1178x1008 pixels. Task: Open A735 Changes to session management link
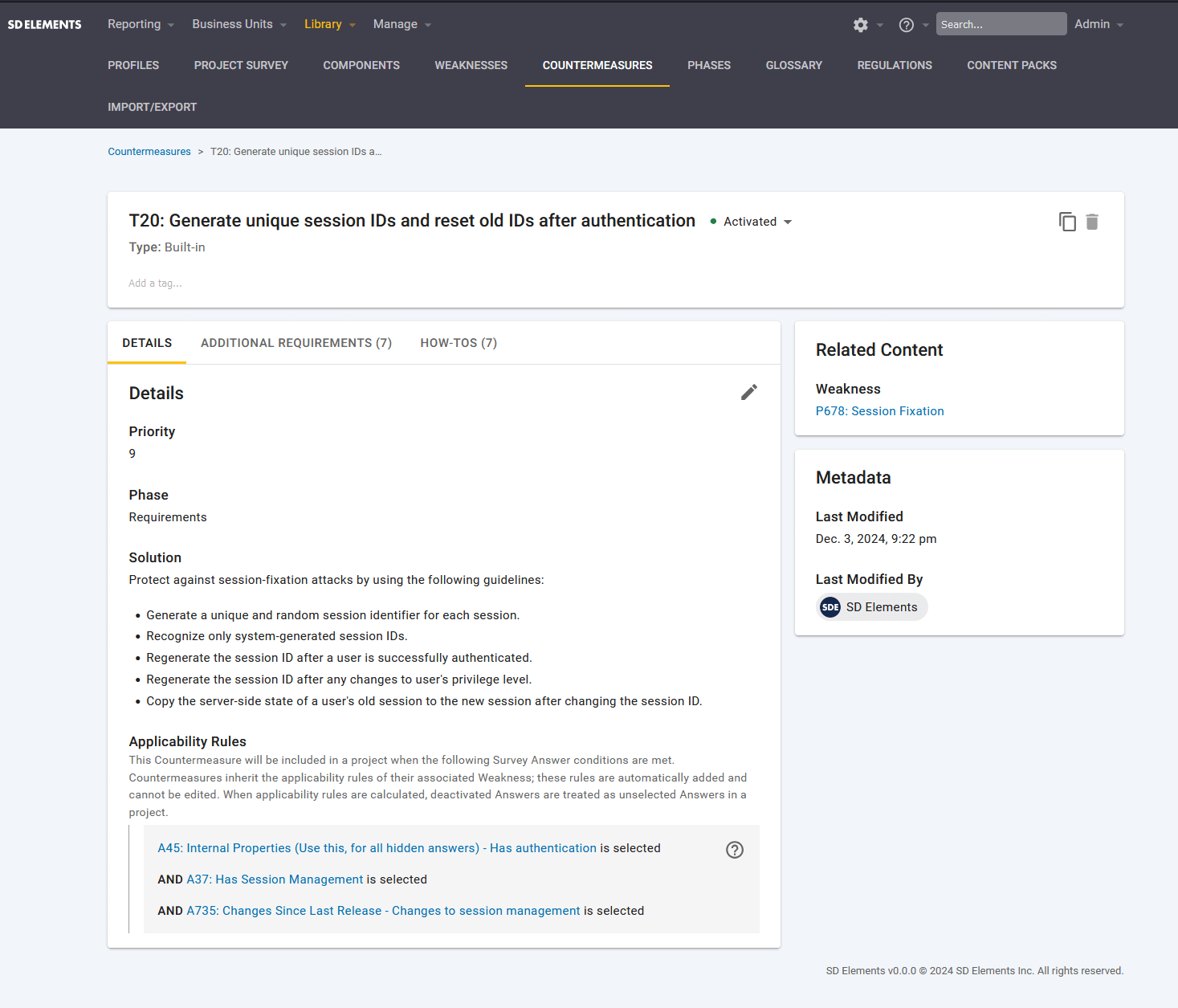tap(384, 911)
